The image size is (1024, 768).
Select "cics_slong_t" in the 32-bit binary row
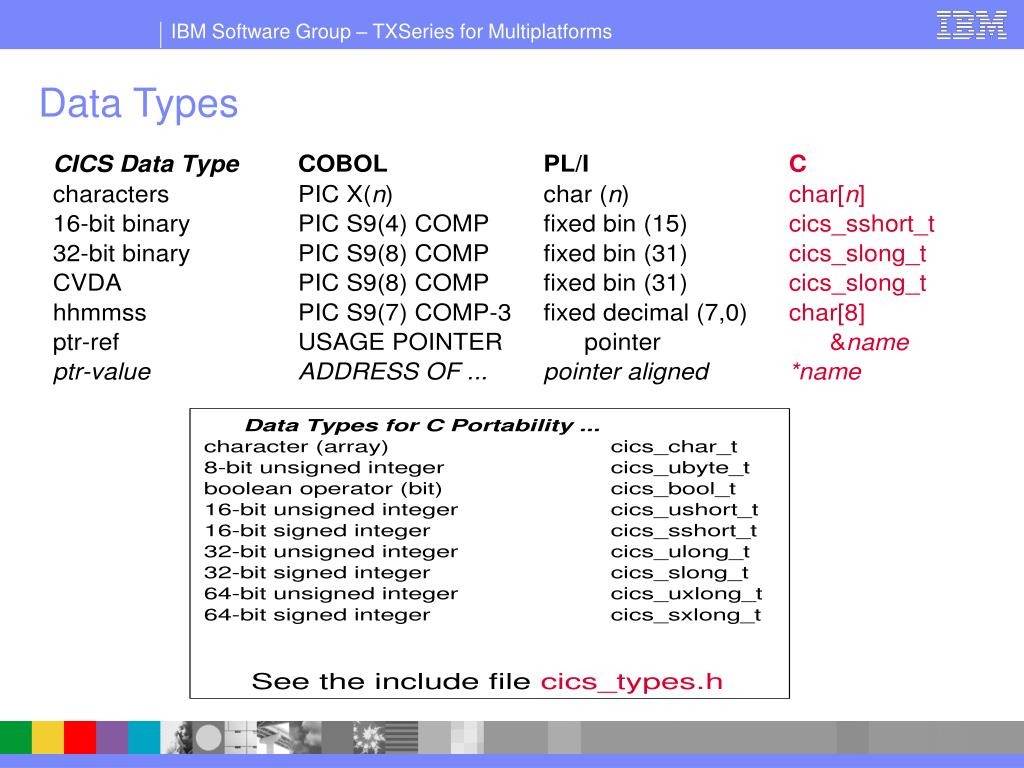(x=857, y=253)
